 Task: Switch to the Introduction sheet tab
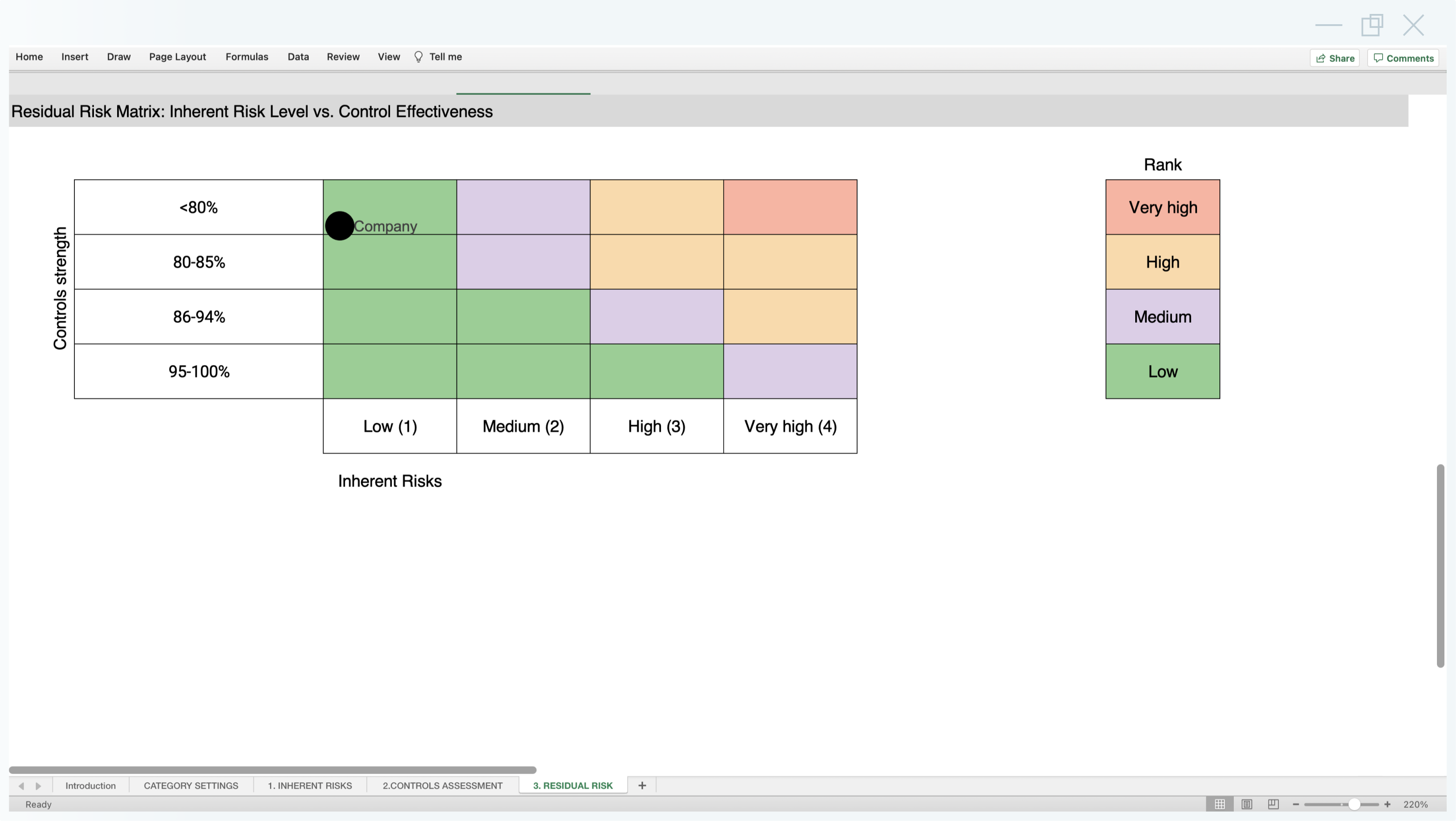pyautogui.click(x=90, y=785)
